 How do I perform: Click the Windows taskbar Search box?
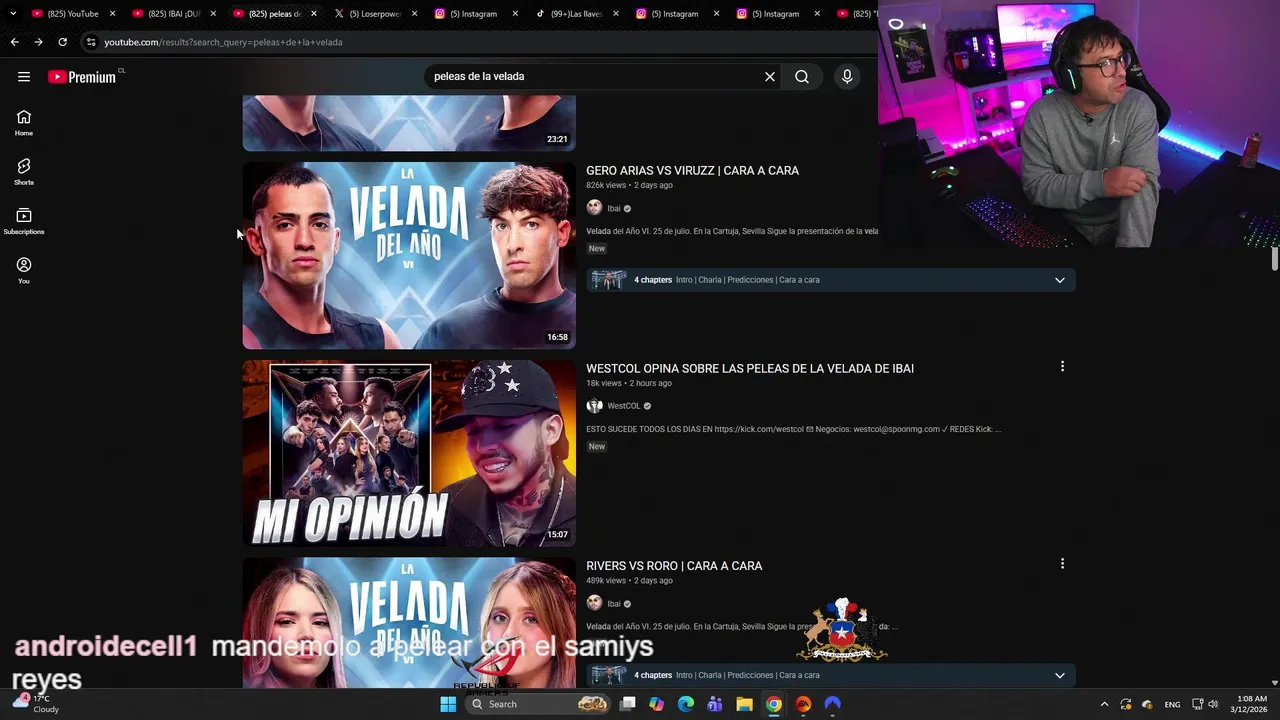(540, 704)
